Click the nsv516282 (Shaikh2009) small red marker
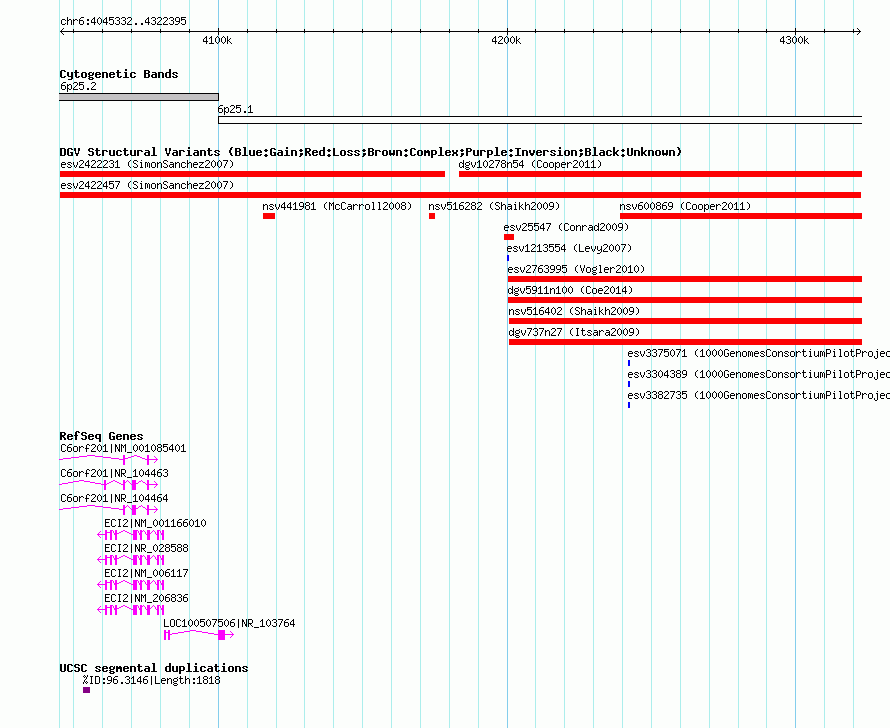 tap(432, 216)
